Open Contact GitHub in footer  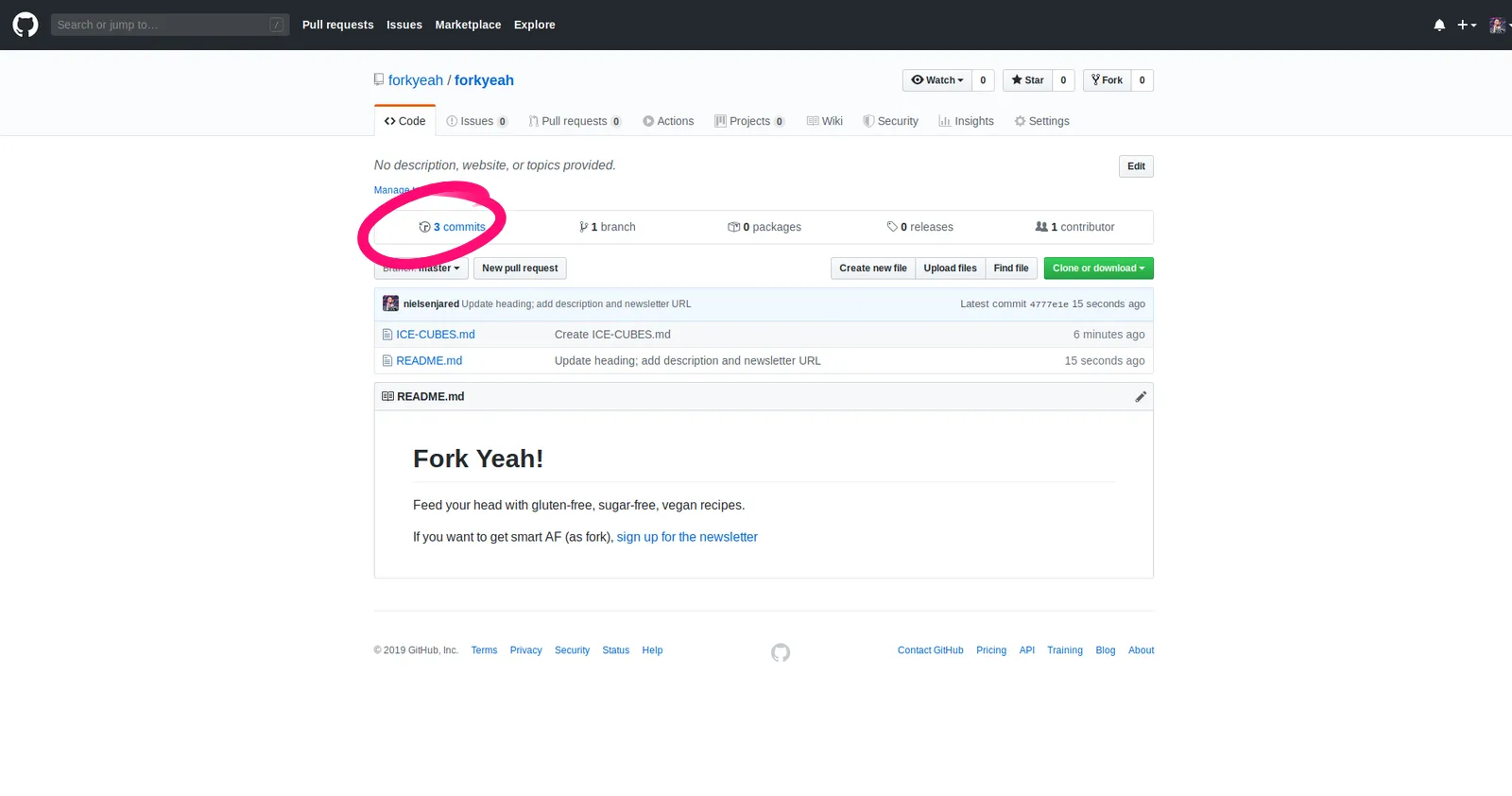(931, 650)
